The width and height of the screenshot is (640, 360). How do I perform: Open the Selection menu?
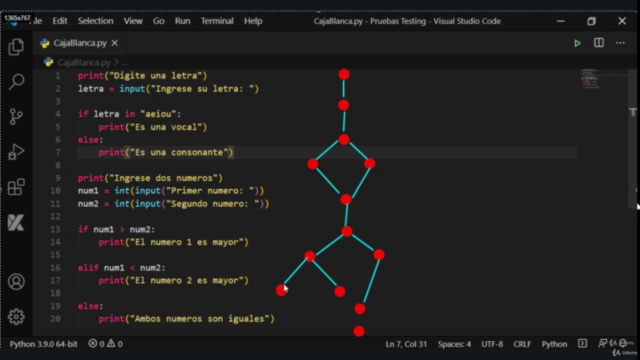[96, 21]
